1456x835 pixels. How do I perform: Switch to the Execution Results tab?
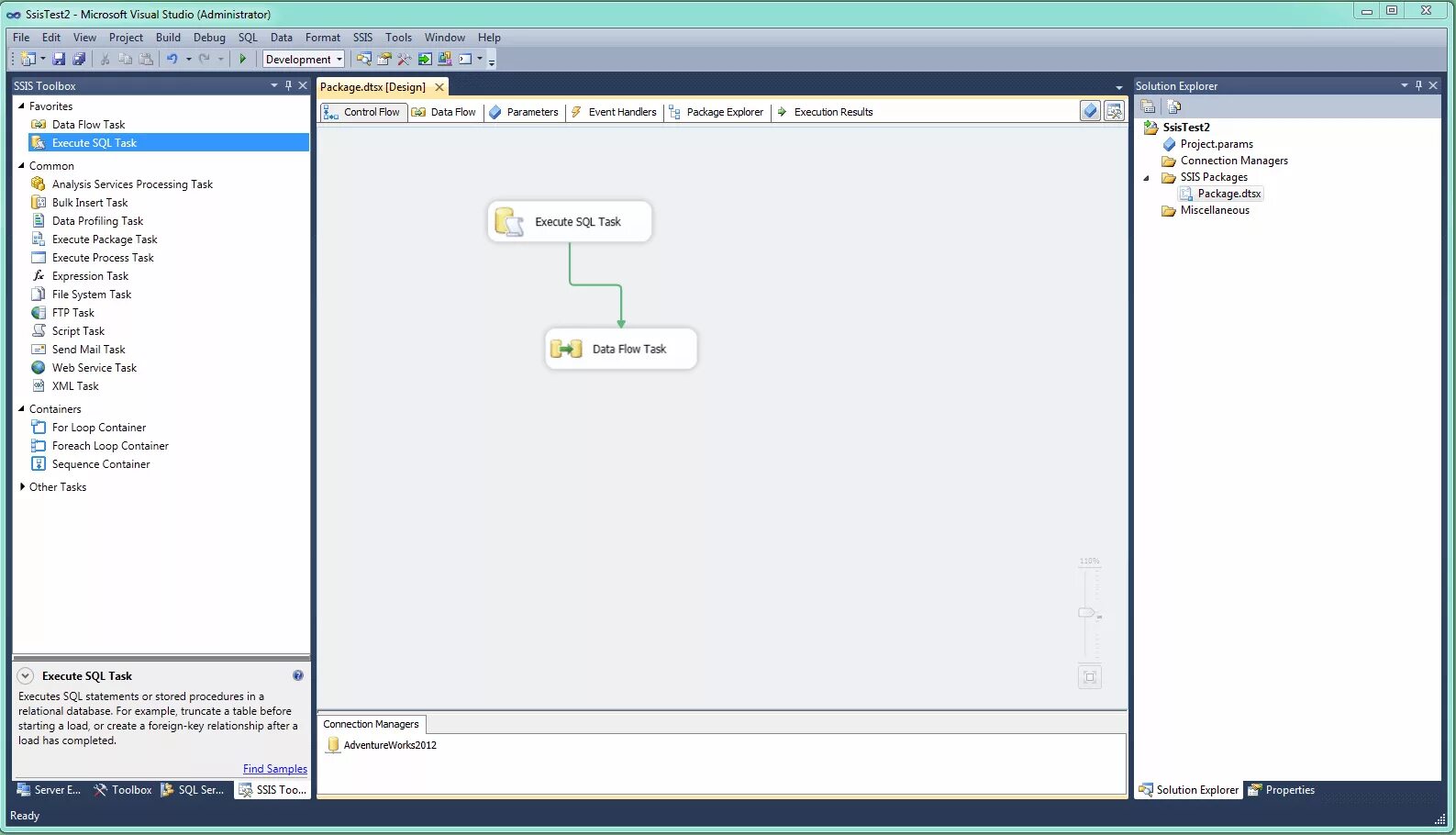pos(825,112)
